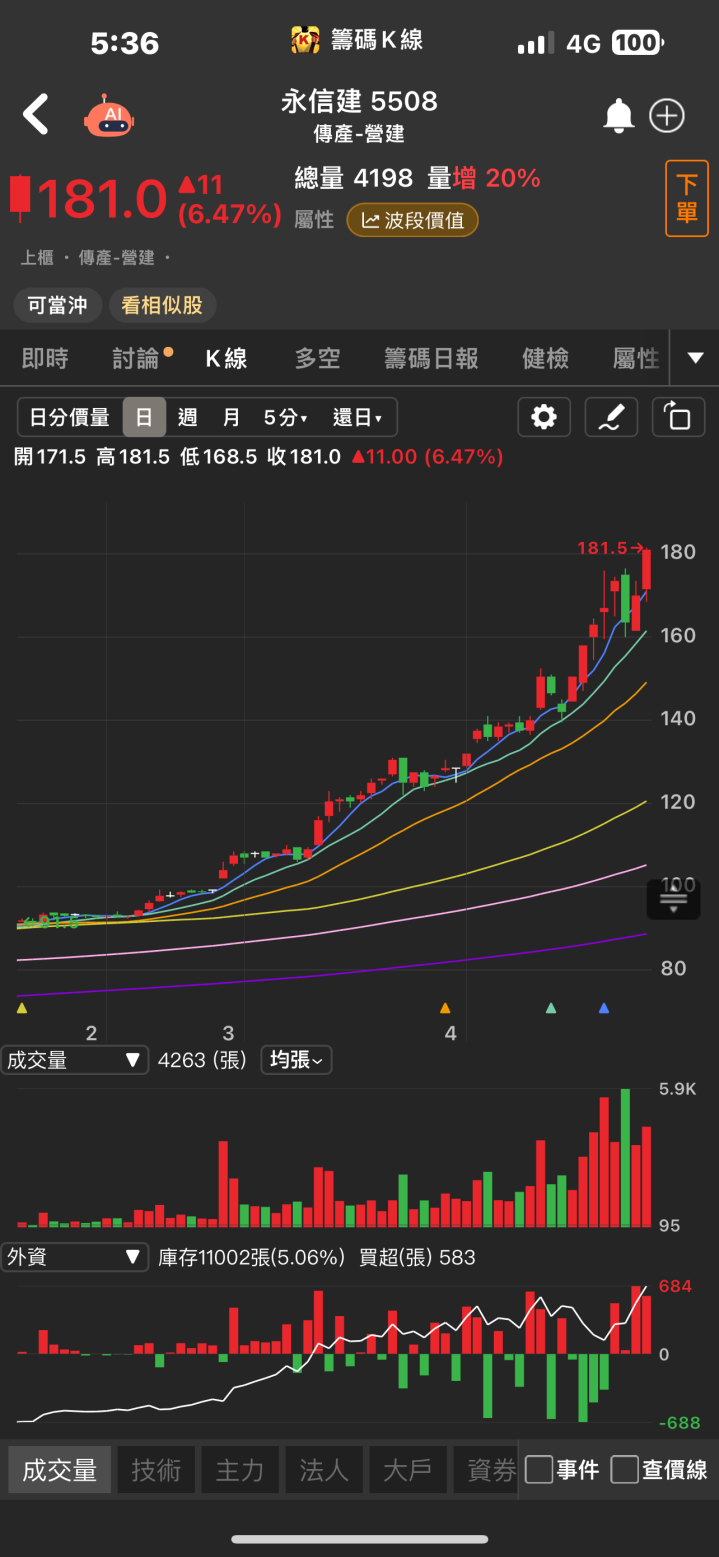This screenshot has height=1557, width=719.
Task: Select the bottom 成交量 tab
Action: 59,1470
